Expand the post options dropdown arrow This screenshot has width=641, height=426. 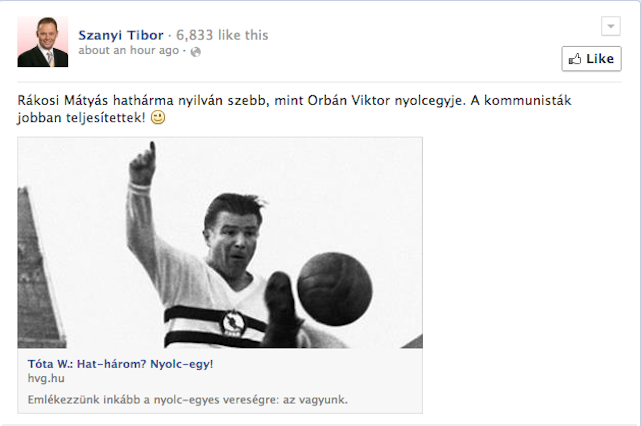(x=611, y=27)
